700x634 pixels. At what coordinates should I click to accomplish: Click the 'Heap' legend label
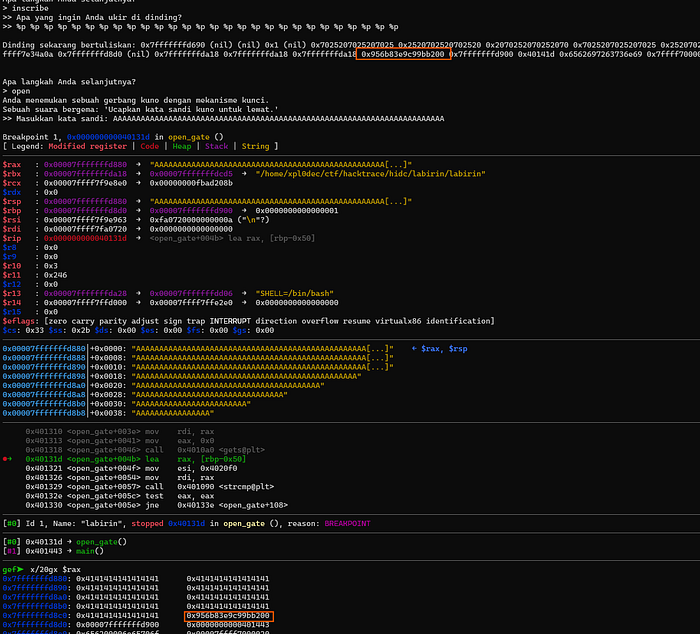coord(182,146)
